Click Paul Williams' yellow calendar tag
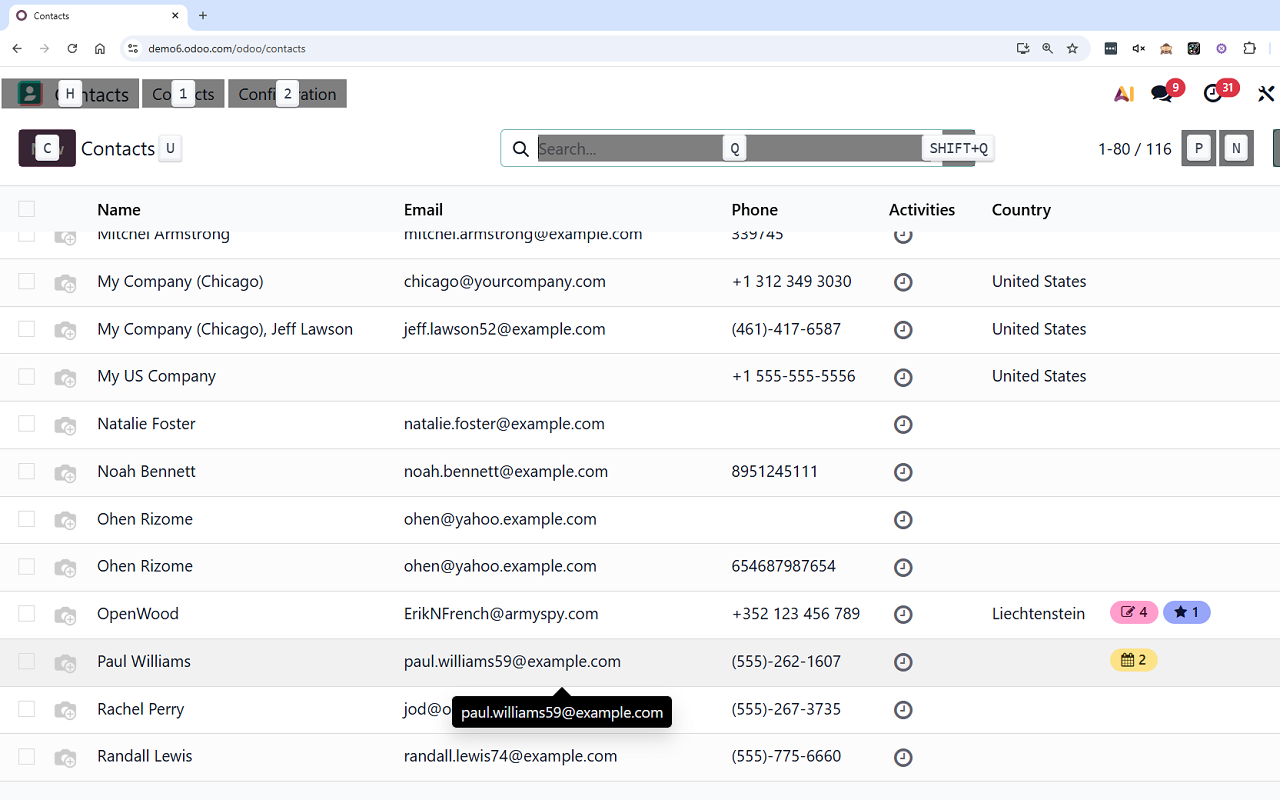 [1134, 660]
